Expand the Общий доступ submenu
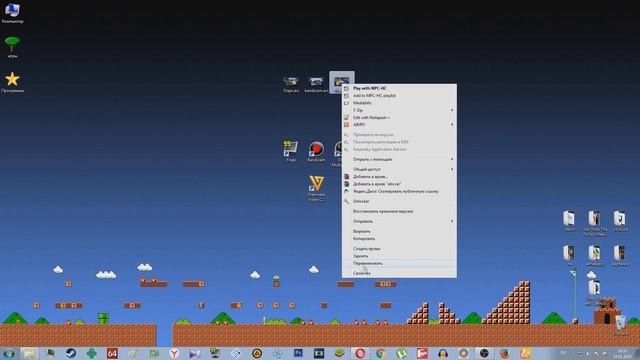This screenshot has height=360, width=640. [x=399, y=169]
